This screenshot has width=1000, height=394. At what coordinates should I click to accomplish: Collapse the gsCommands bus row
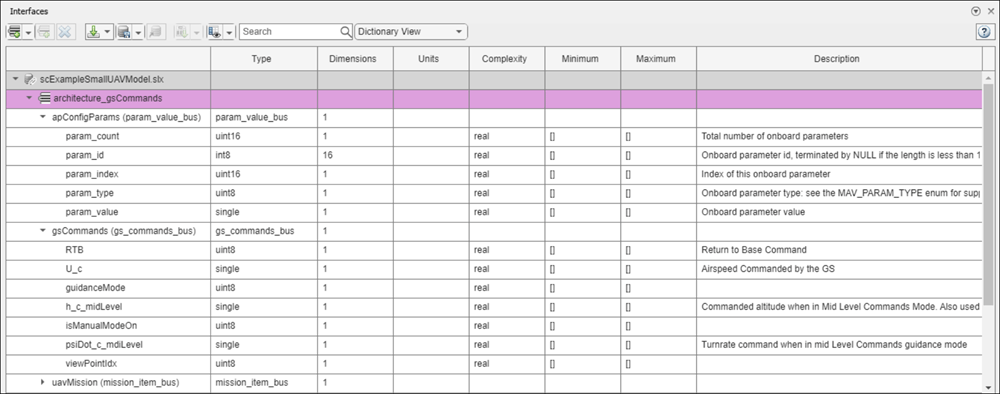tap(43, 231)
